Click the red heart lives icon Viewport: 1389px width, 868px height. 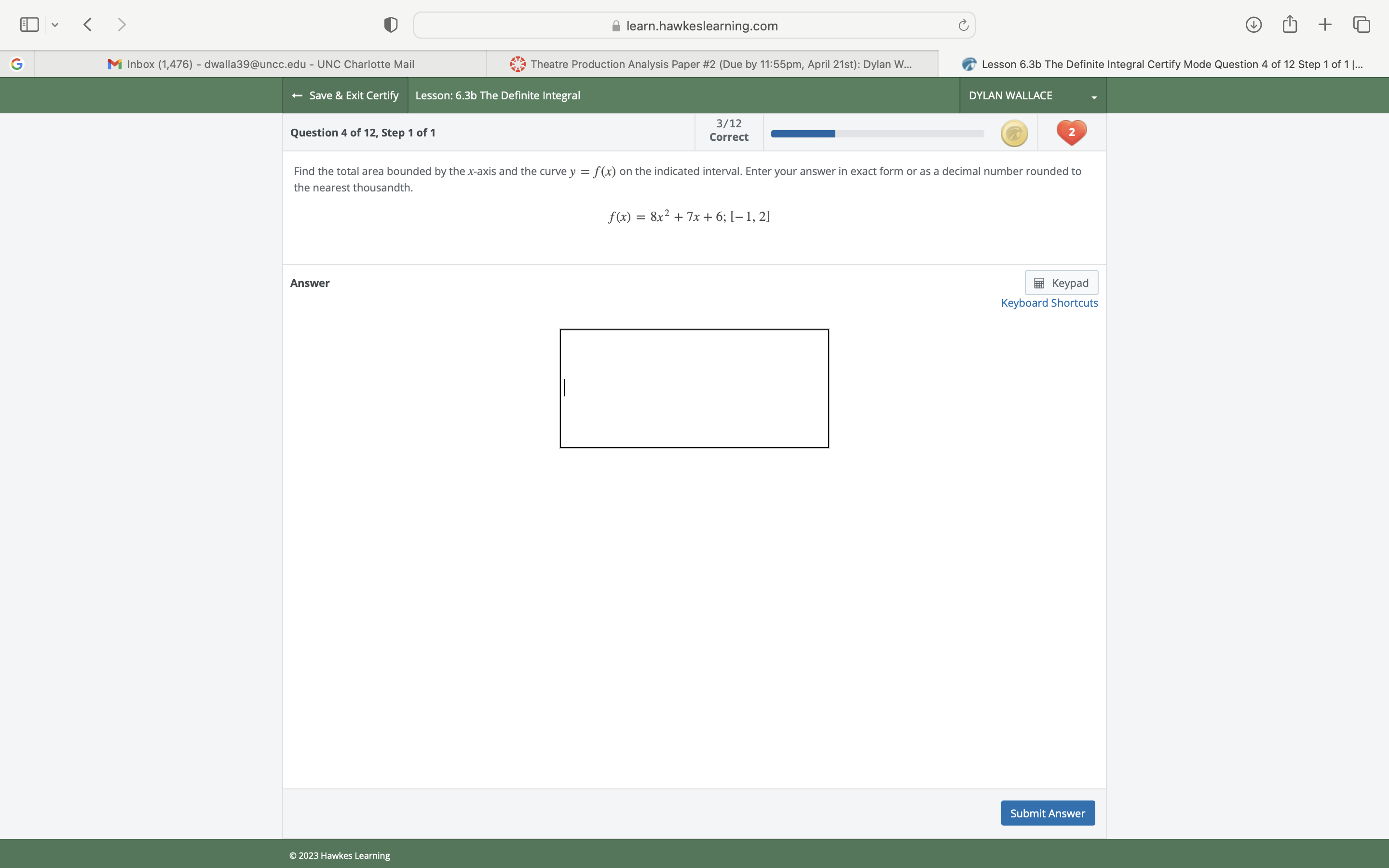point(1071,133)
